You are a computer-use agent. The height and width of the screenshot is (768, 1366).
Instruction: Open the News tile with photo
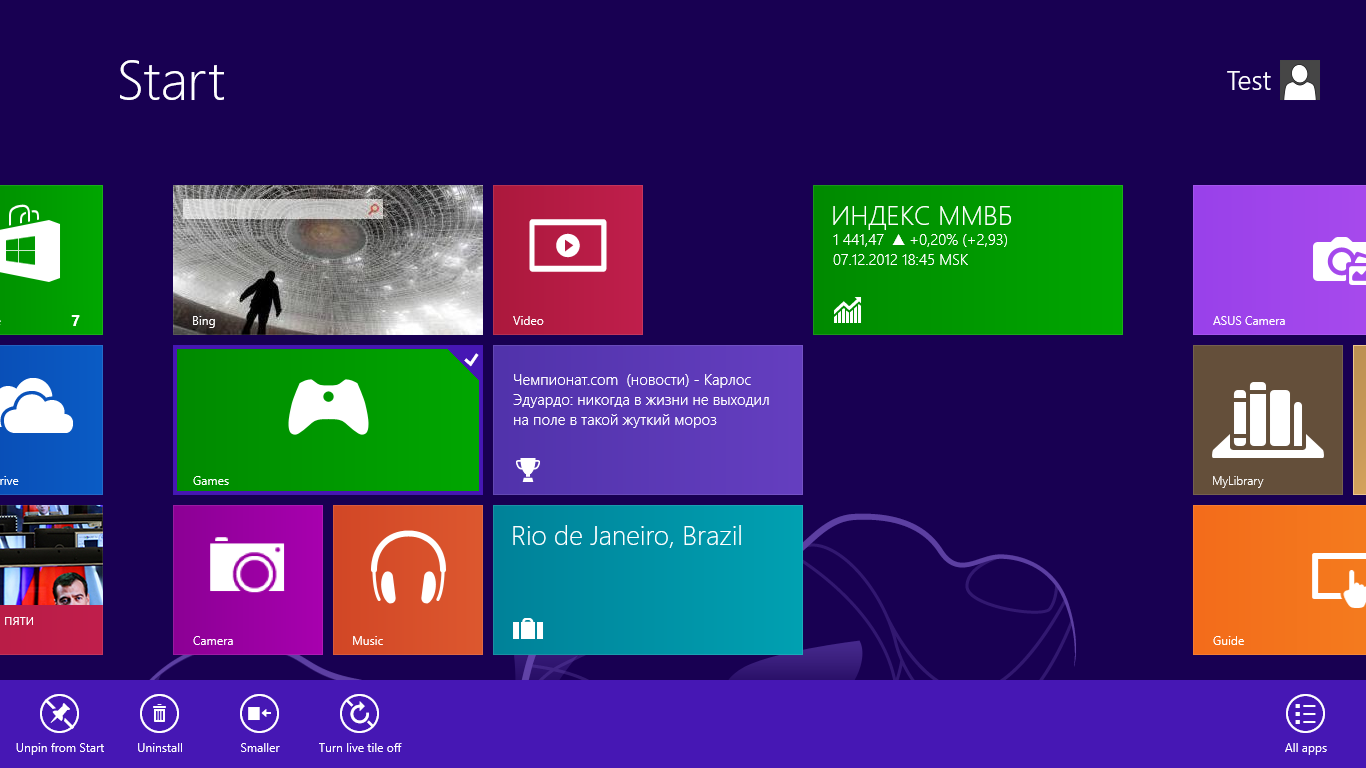(x=51, y=580)
